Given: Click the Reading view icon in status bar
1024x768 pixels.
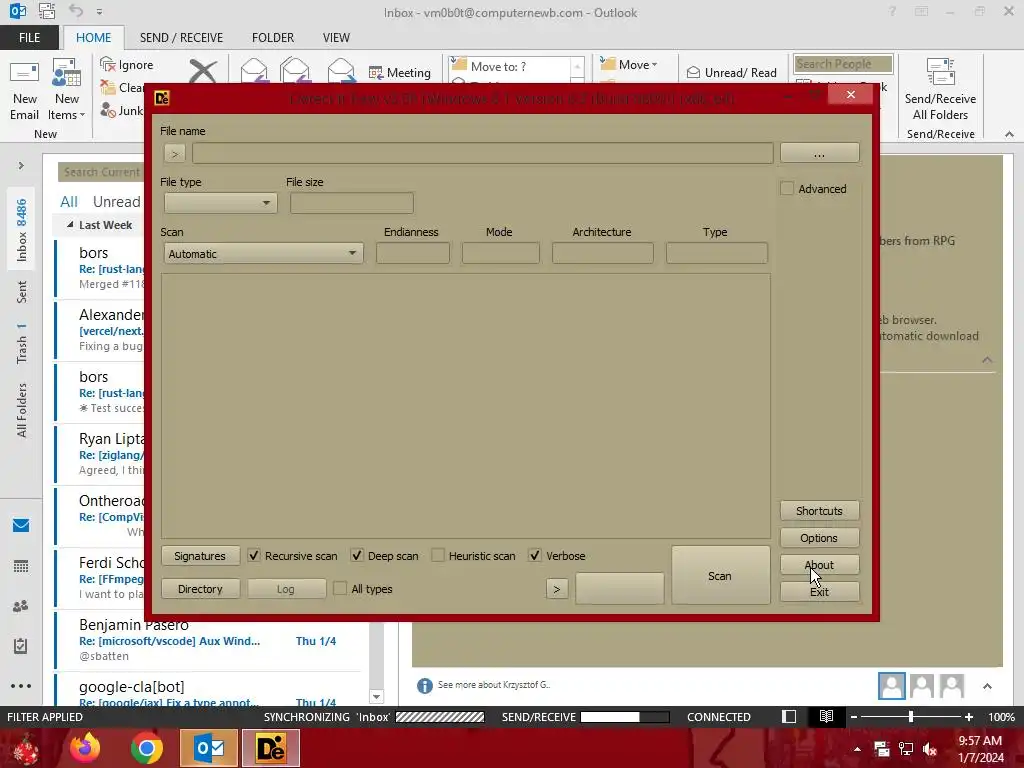Looking at the screenshot, I should tap(826, 717).
